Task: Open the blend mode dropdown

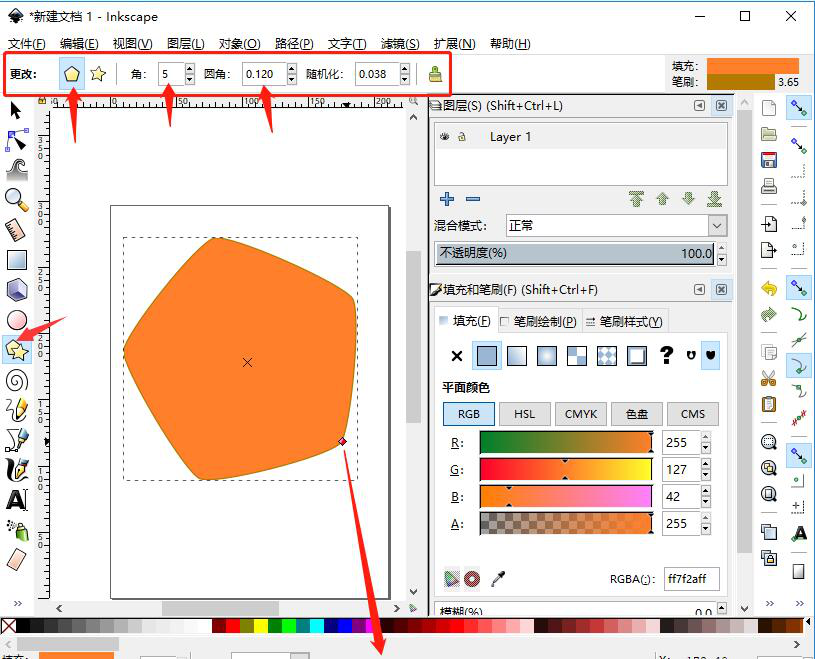Action: [x=616, y=226]
